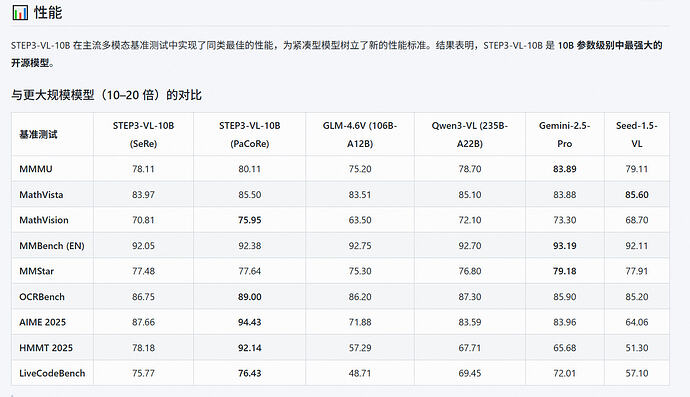Viewport: 690px width, 397px height.
Task: Click the Seed-1.5-VL column header
Action: [637, 134]
